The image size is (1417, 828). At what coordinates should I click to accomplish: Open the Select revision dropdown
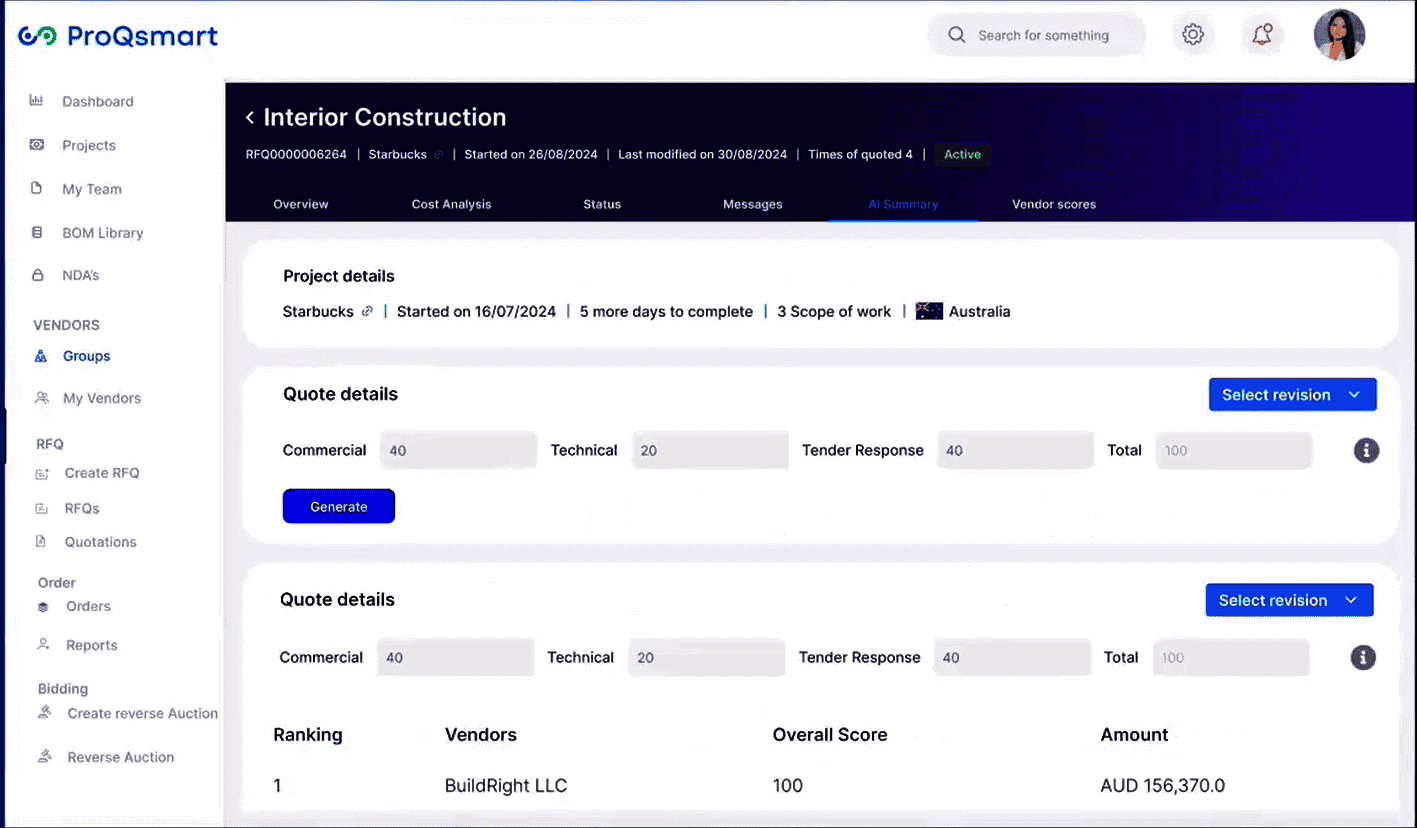tap(1292, 394)
